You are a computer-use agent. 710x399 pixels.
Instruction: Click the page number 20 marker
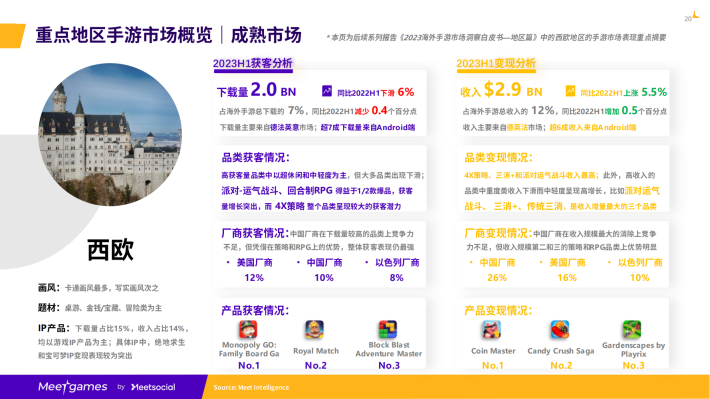688,19
